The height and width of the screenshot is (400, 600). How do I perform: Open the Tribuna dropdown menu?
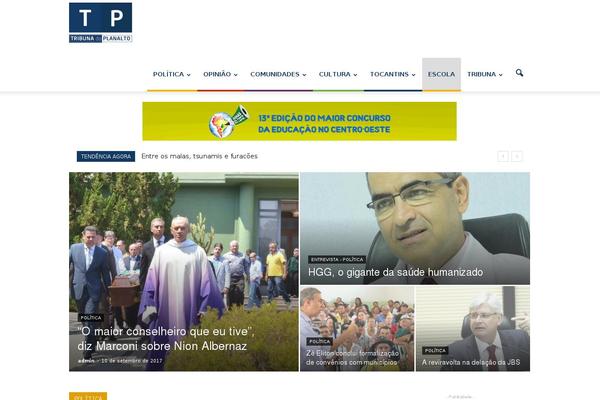coord(484,74)
